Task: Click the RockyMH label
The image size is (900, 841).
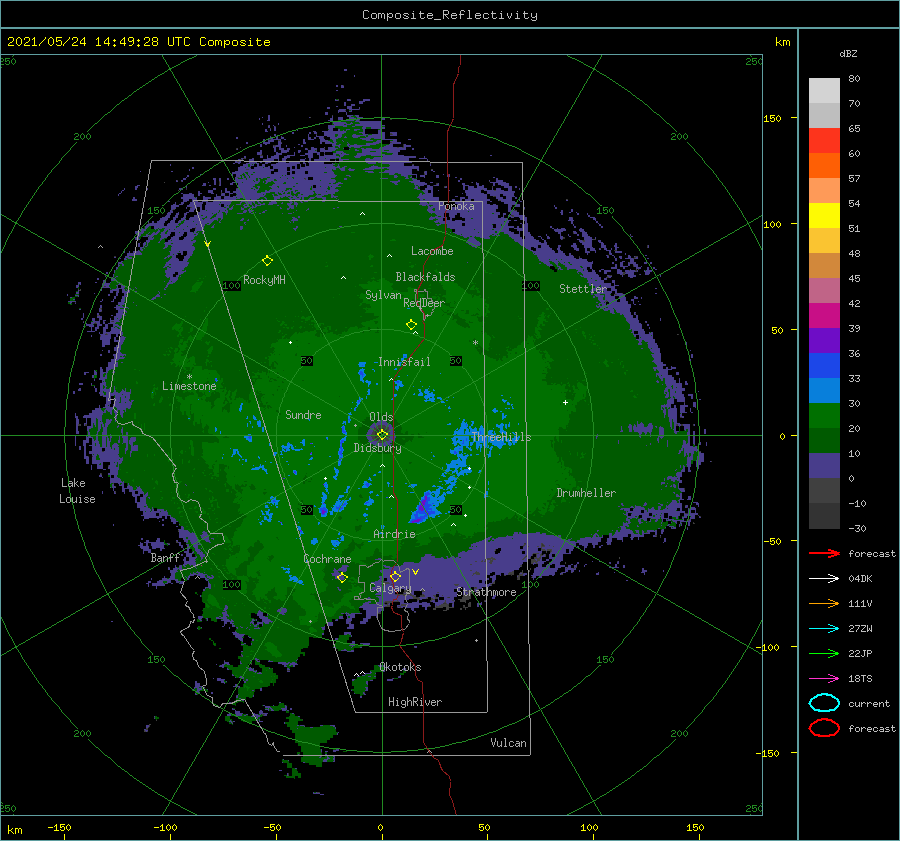Action: 264,280
